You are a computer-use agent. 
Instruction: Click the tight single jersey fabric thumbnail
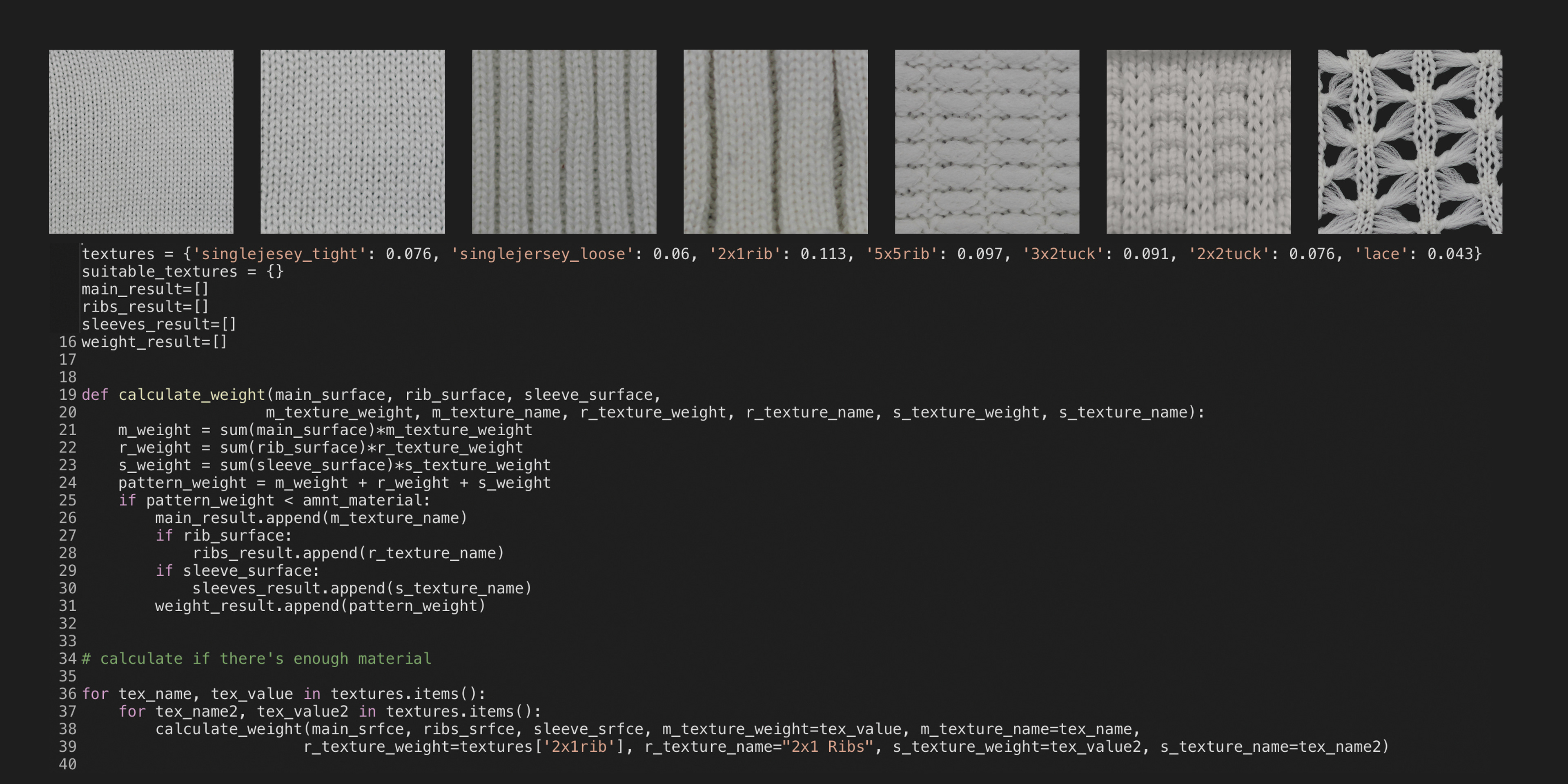[141, 142]
